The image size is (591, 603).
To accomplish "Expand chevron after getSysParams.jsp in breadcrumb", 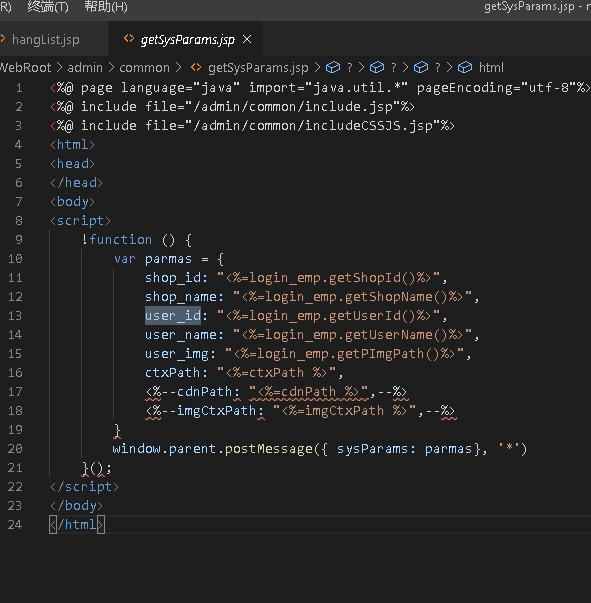I will tap(318, 68).
